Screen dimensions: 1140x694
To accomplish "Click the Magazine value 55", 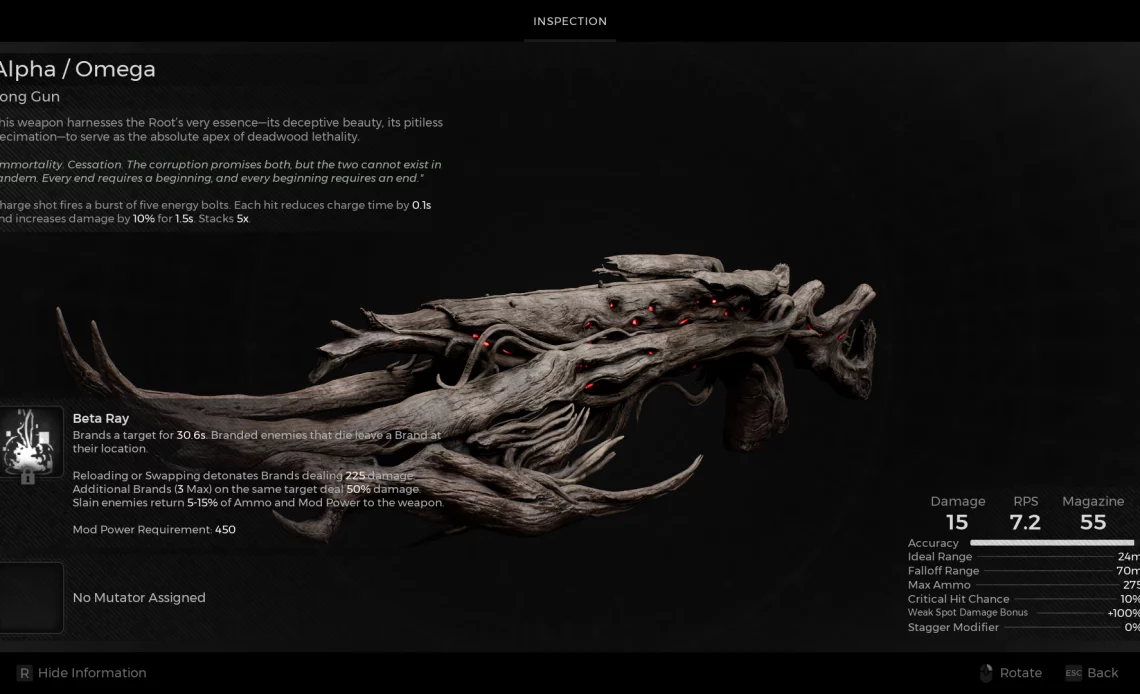I will (x=1092, y=522).
